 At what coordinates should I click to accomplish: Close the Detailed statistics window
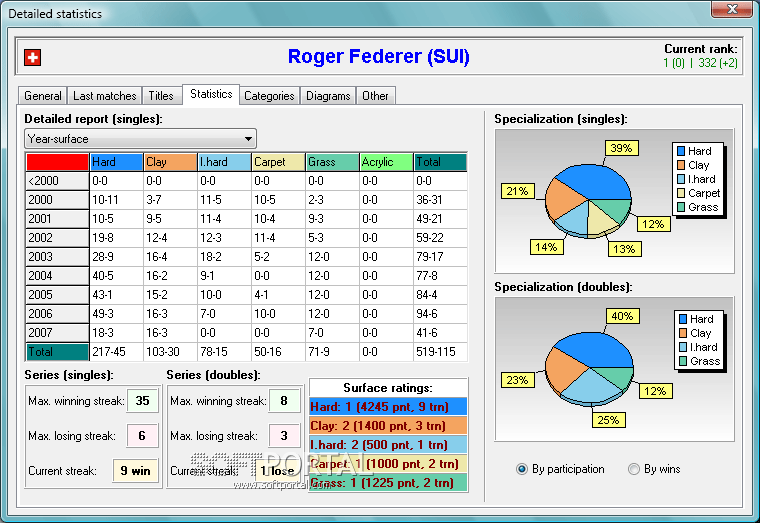coord(732,9)
